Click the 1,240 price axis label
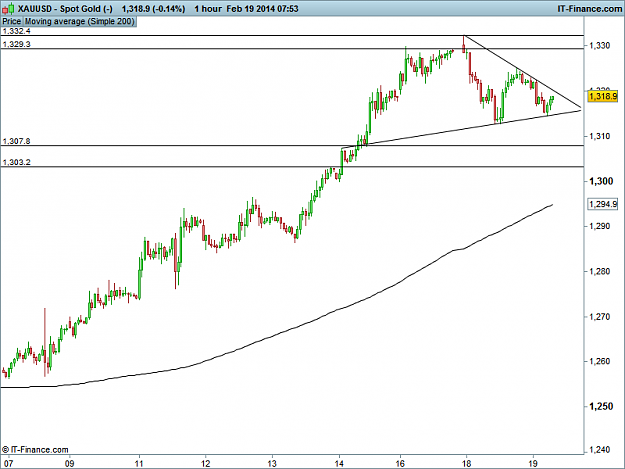625x469 pixels. tap(600, 450)
